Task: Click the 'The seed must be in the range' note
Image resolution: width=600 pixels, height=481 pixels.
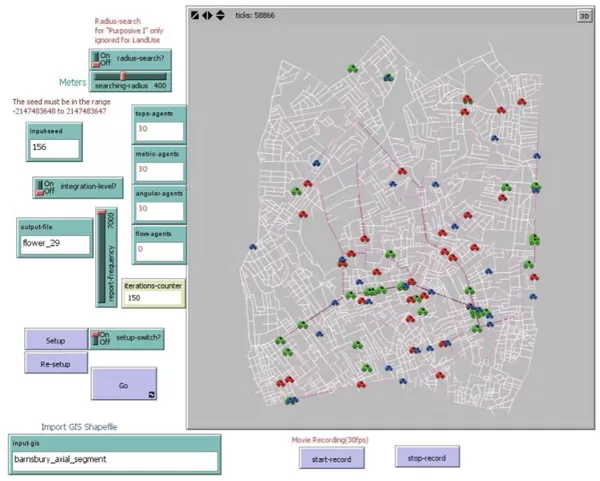Action: (x=62, y=102)
